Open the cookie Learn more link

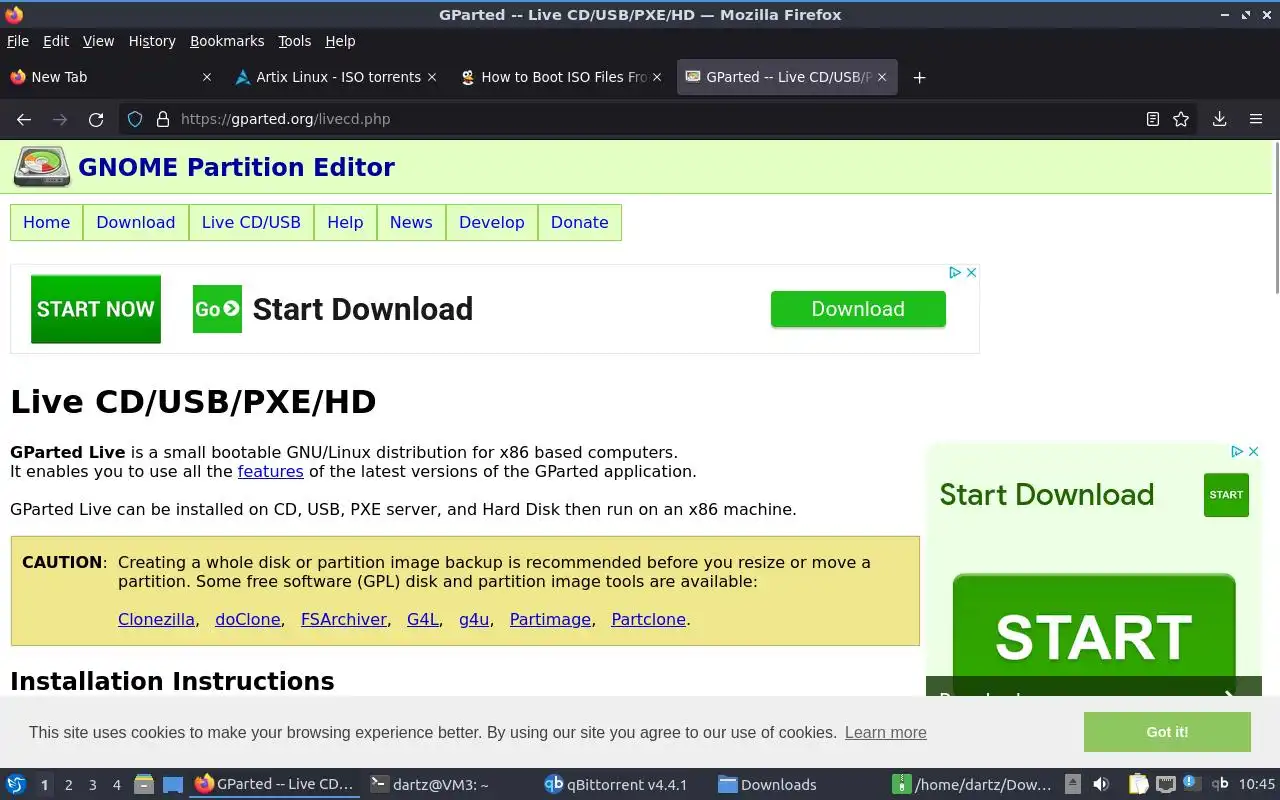coord(885,732)
